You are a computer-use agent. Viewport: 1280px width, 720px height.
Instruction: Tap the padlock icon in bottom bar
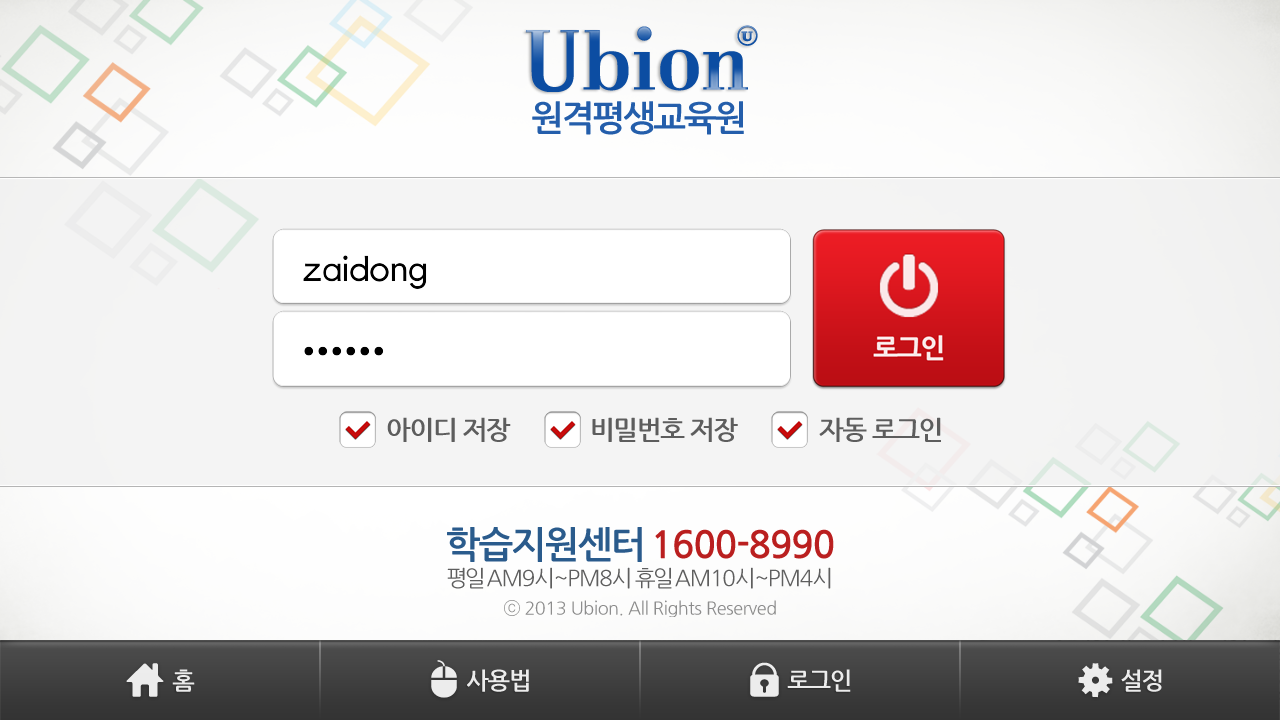click(x=764, y=680)
